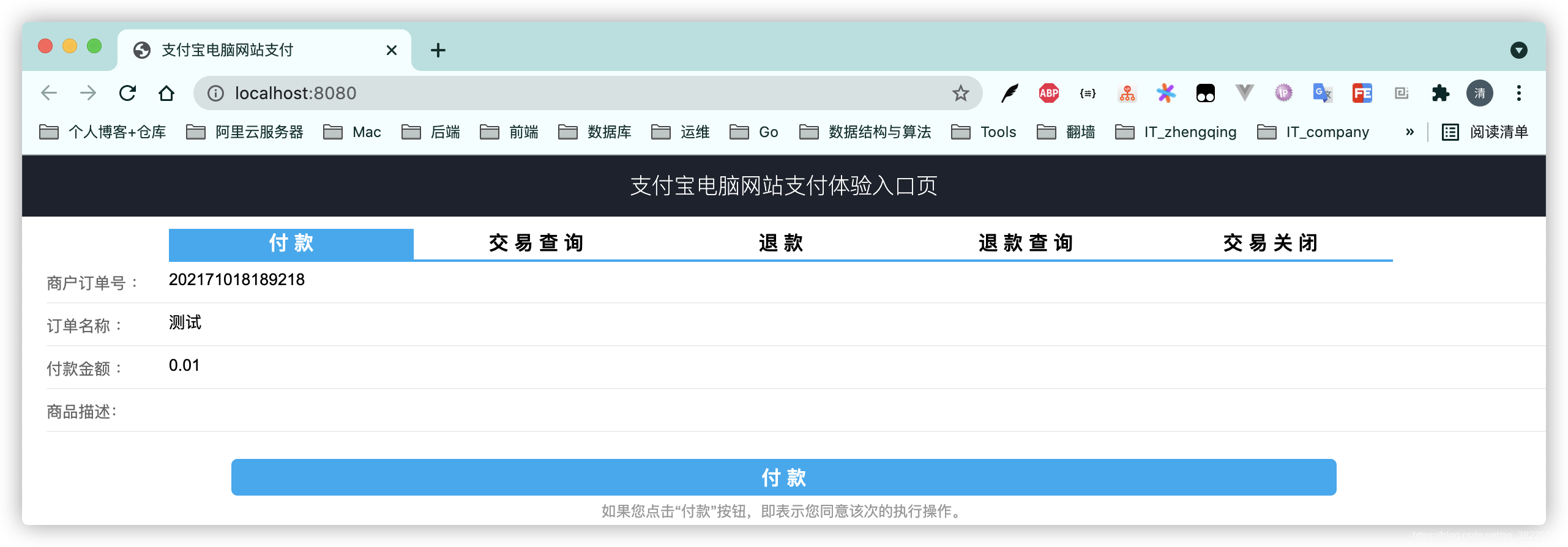Viewport: 1568px width, 547px height.
Task: Open the 阿里云服务器 bookmark folder
Action: tap(245, 132)
